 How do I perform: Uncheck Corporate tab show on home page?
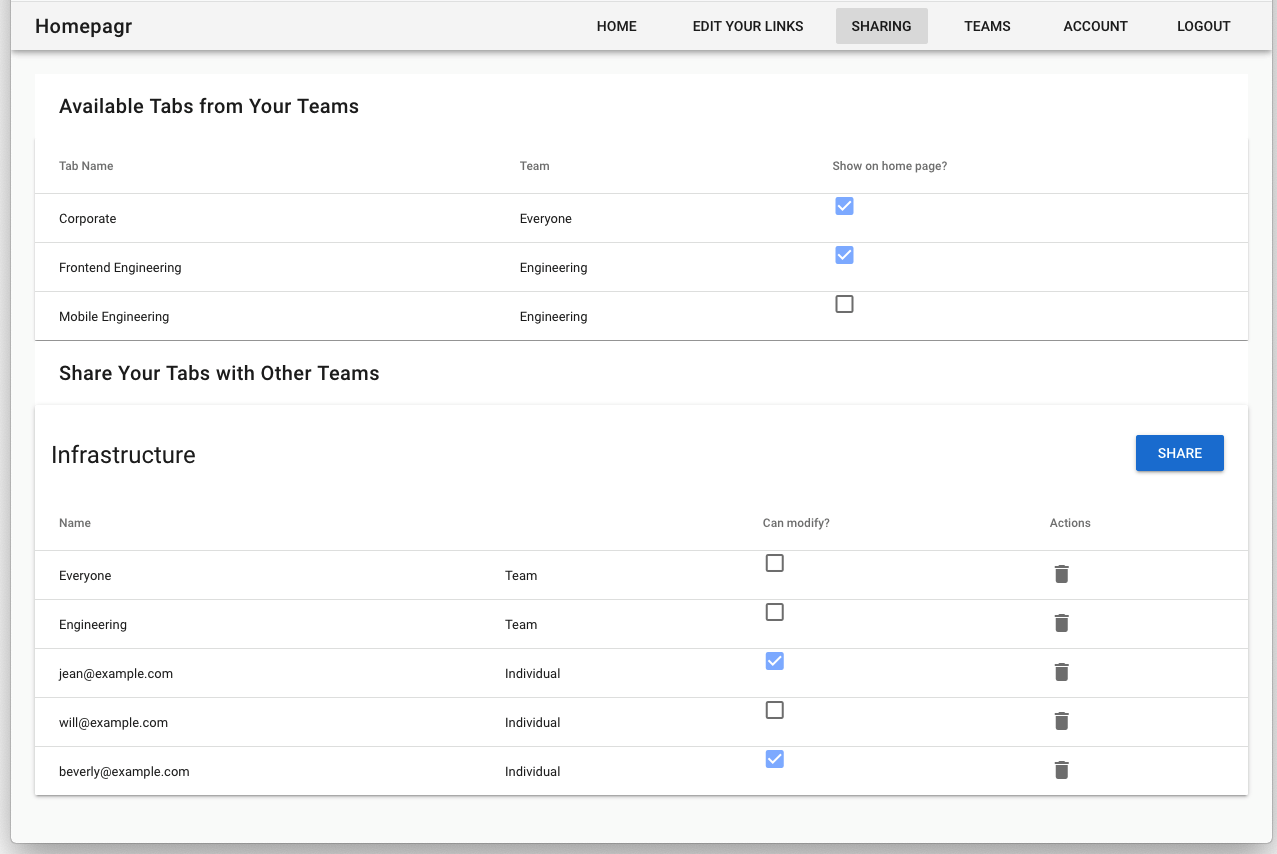[844, 206]
